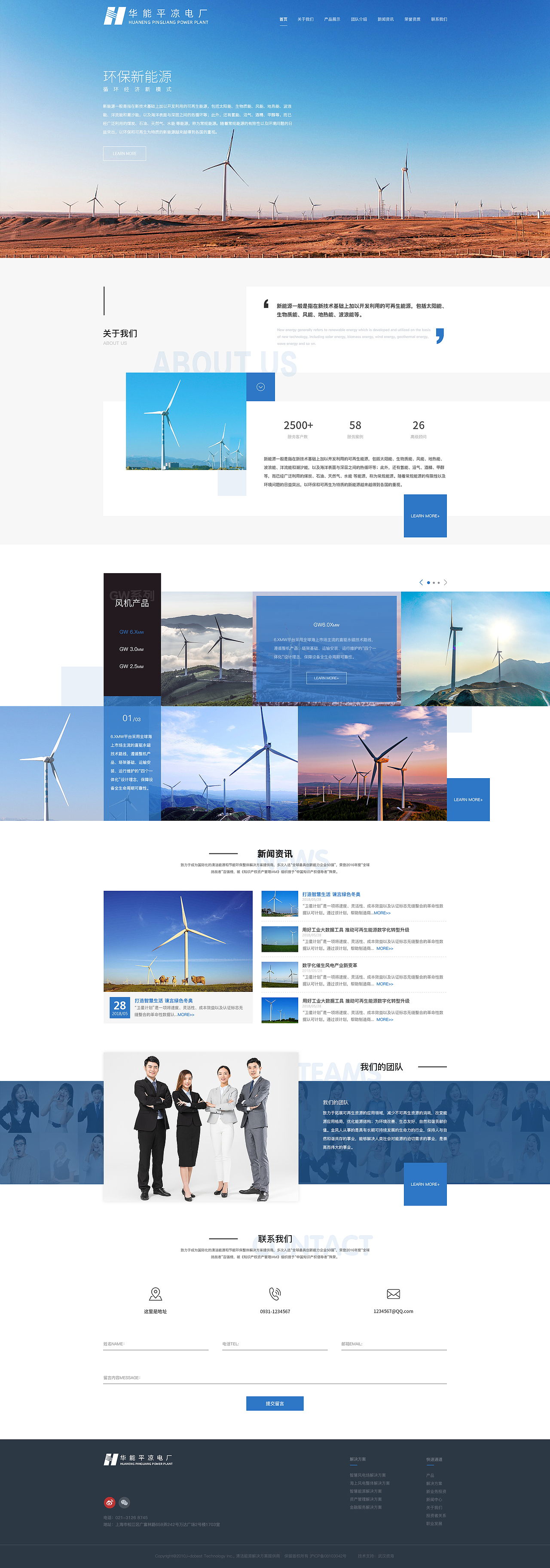Open the first news headline 打造智慧生活 谏言绿色冬奥
Screen dimensions: 550x1568
coord(332,894)
